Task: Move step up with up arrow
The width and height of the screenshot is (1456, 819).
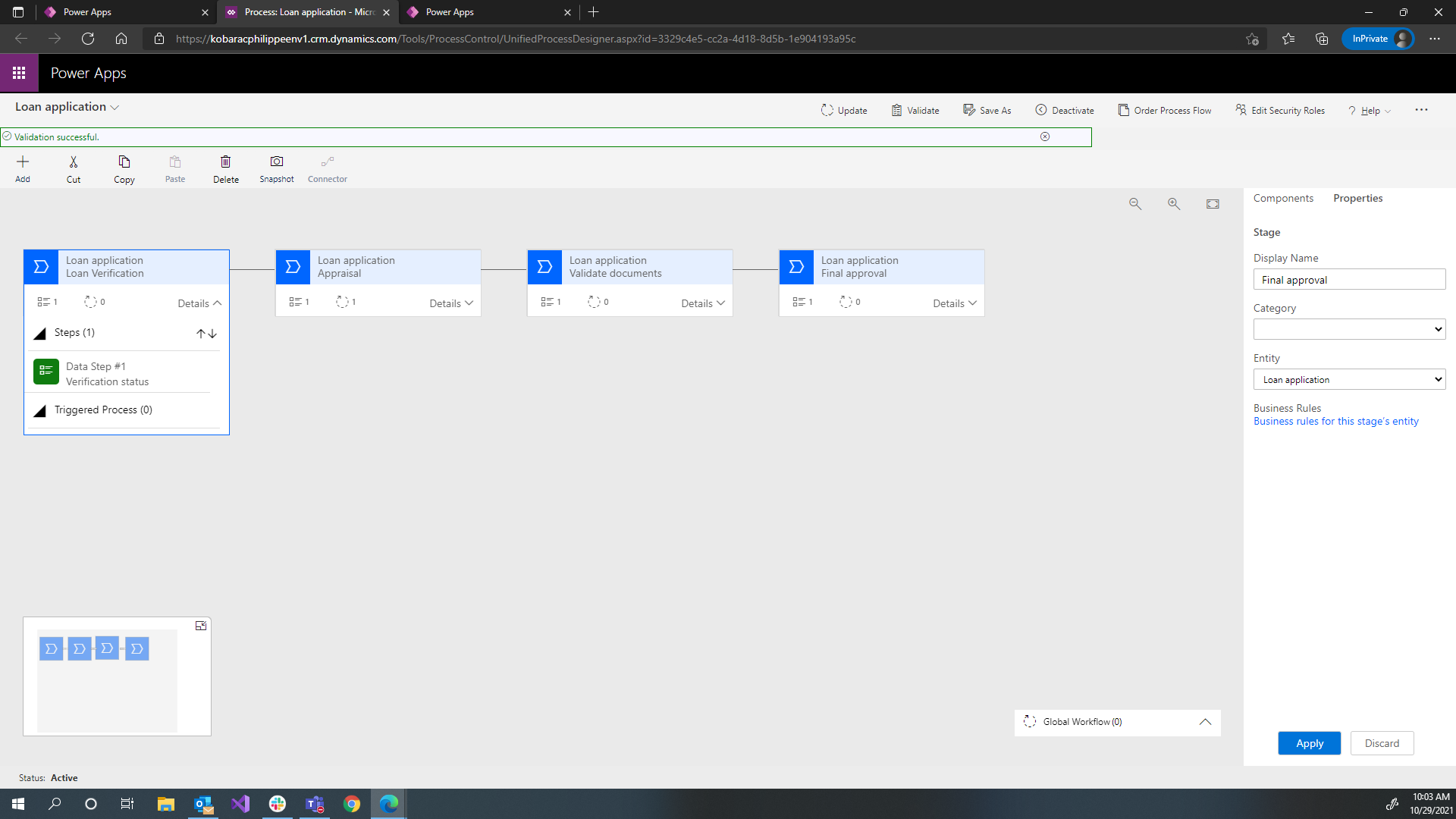Action: click(x=200, y=334)
